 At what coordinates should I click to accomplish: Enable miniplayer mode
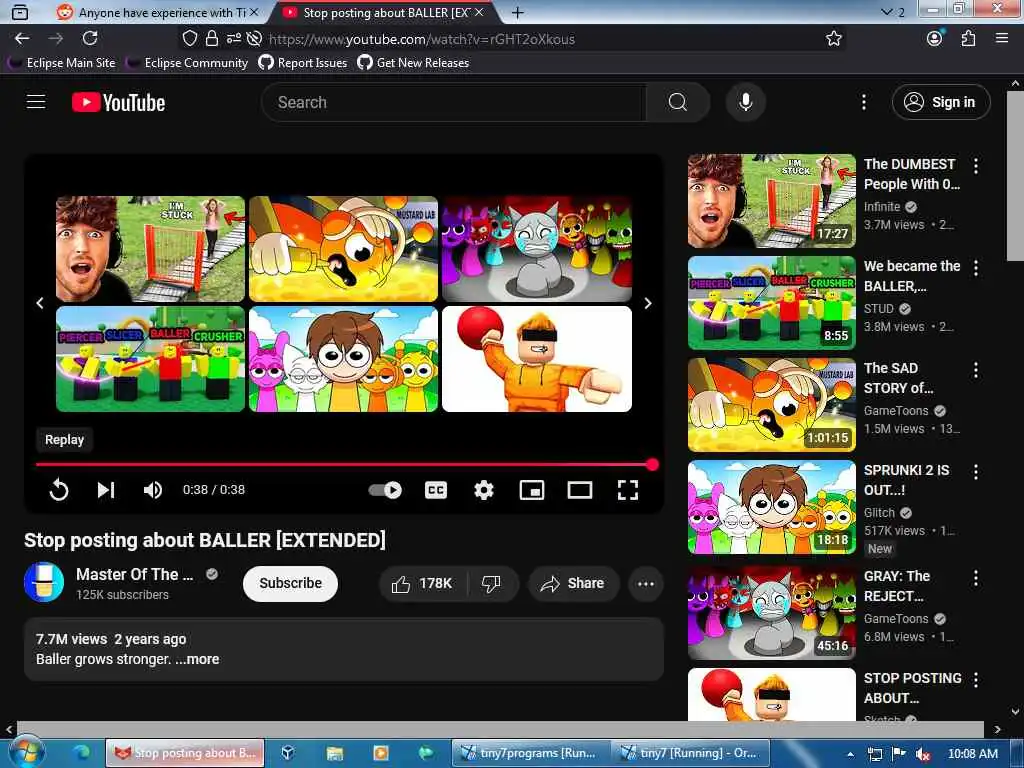532,490
